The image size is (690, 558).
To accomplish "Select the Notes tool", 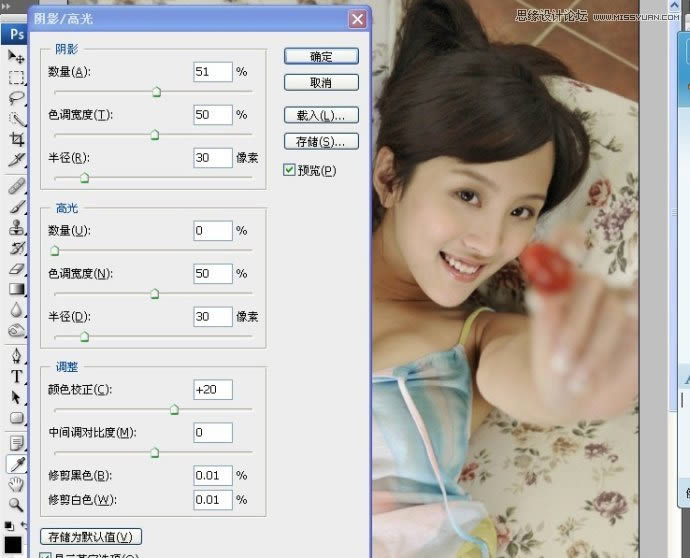I will [x=16, y=443].
